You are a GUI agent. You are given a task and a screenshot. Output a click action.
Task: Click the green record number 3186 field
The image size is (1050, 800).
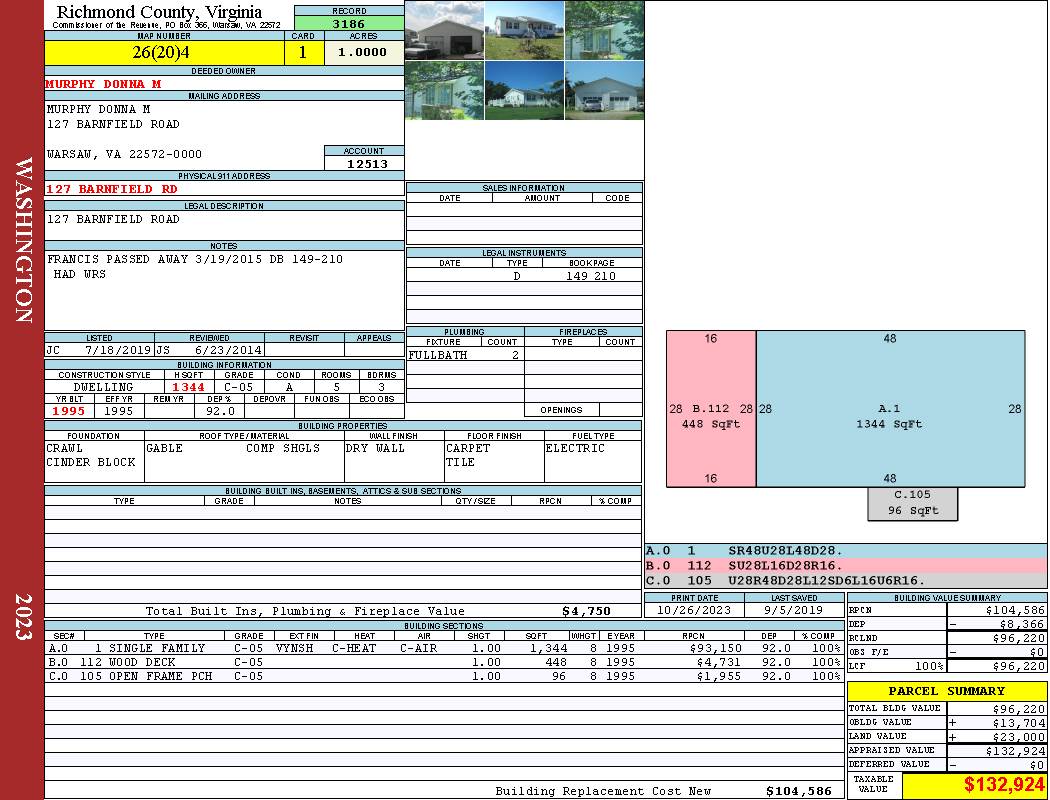[349, 23]
